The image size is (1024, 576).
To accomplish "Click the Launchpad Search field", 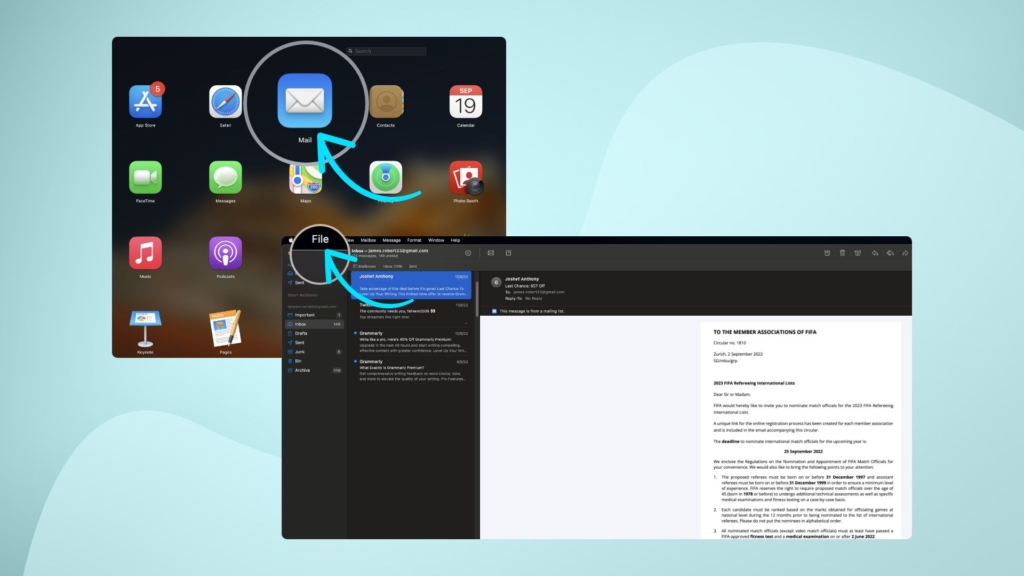I will click(386, 51).
